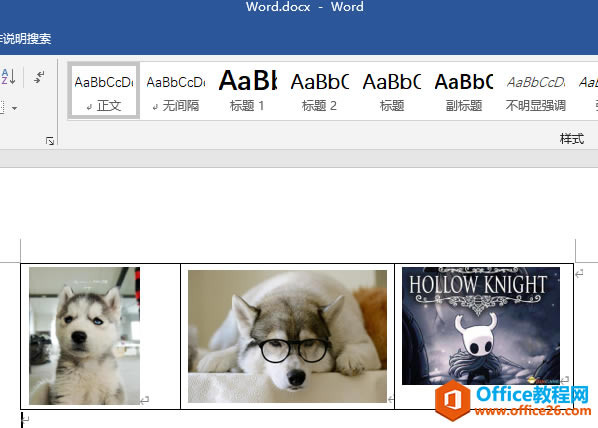Select the Hollow Knight picture
The height and width of the screenshot is (428, 598).
[481, 325]
